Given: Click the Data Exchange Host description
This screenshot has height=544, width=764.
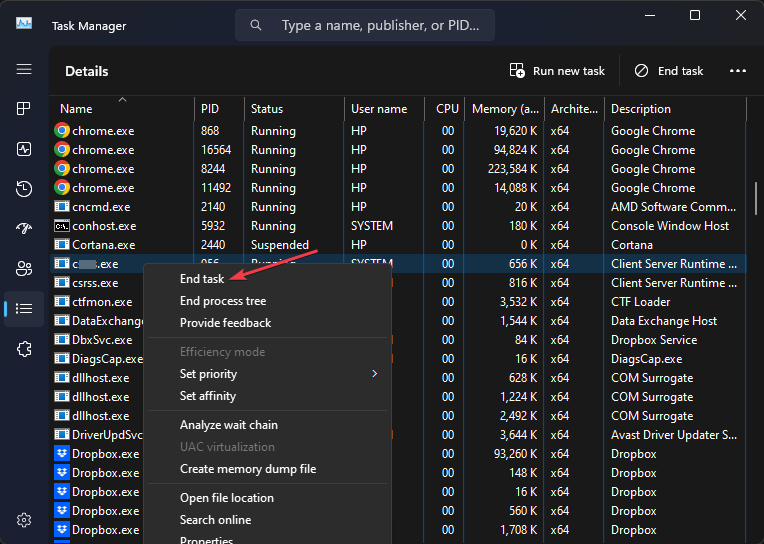Looking at the screenshot, I should [664, 321].
